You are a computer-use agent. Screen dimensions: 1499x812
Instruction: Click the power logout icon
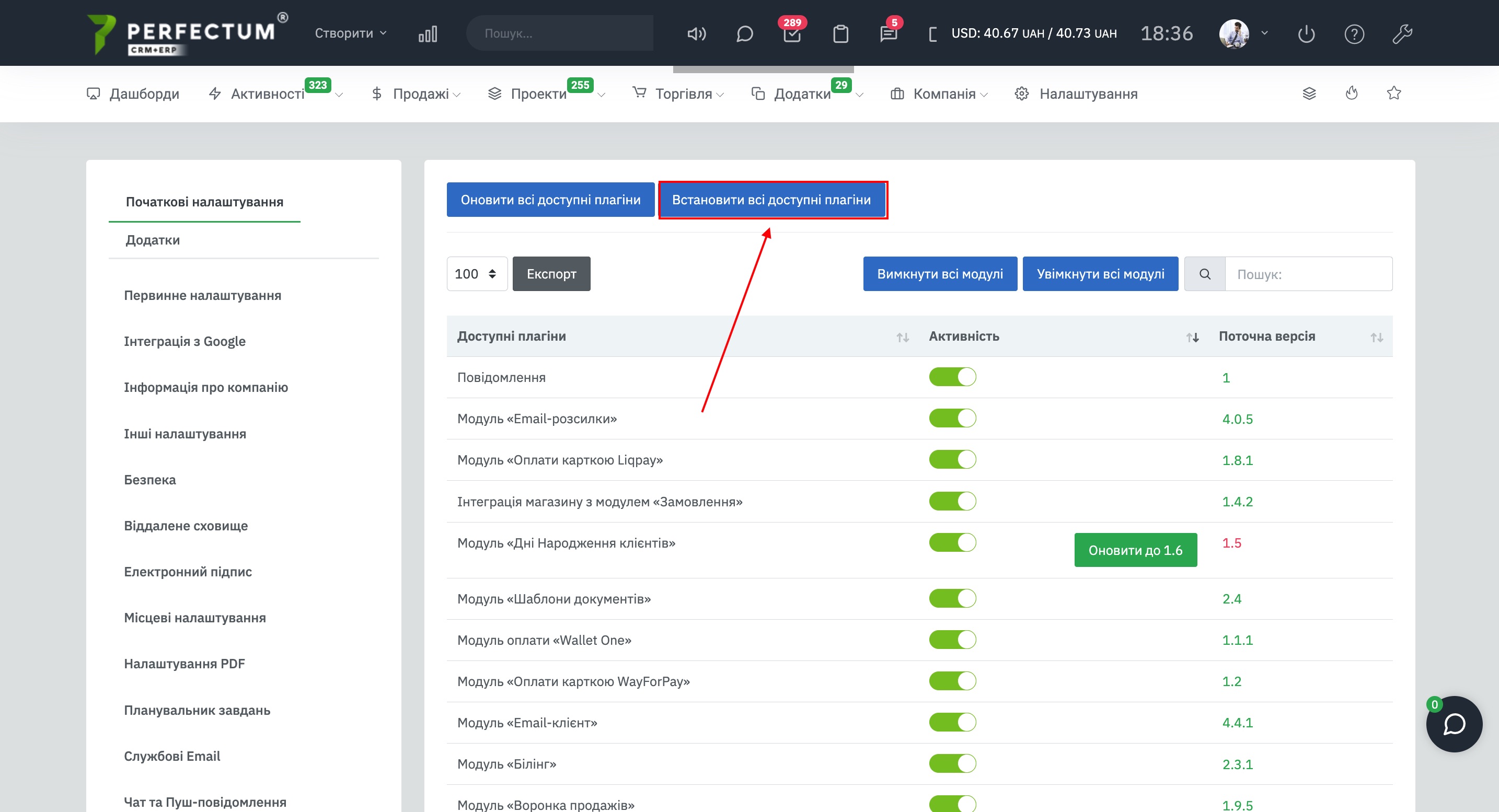pos(1306,34)
